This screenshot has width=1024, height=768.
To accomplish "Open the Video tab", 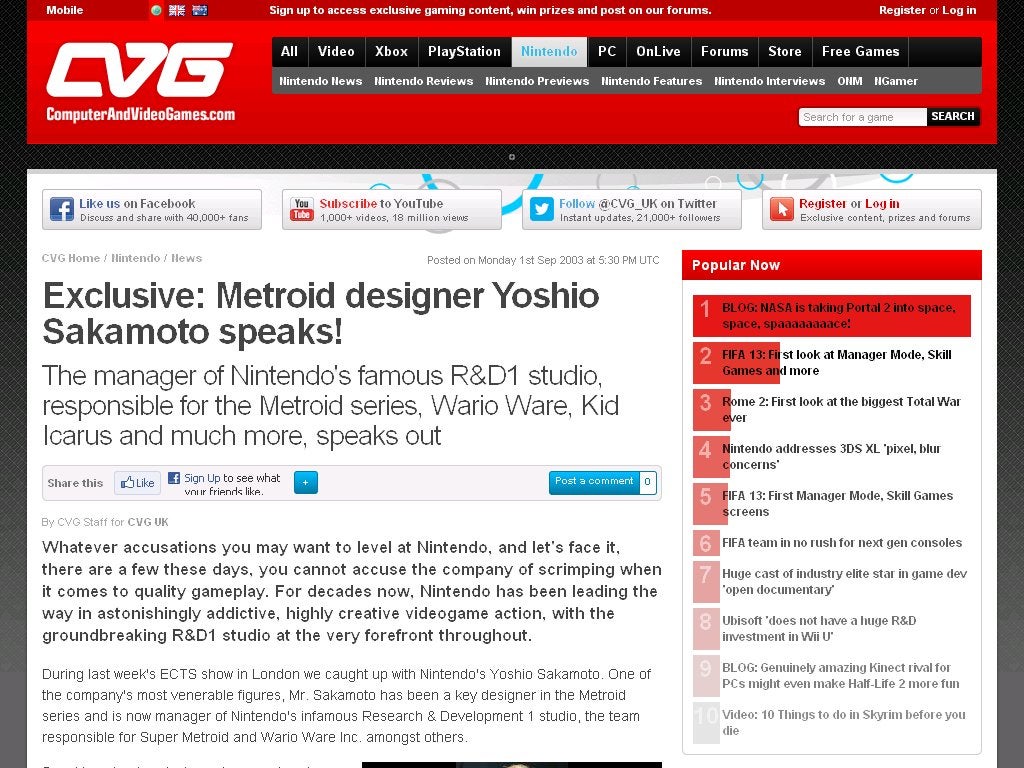I will pos(336,52).
